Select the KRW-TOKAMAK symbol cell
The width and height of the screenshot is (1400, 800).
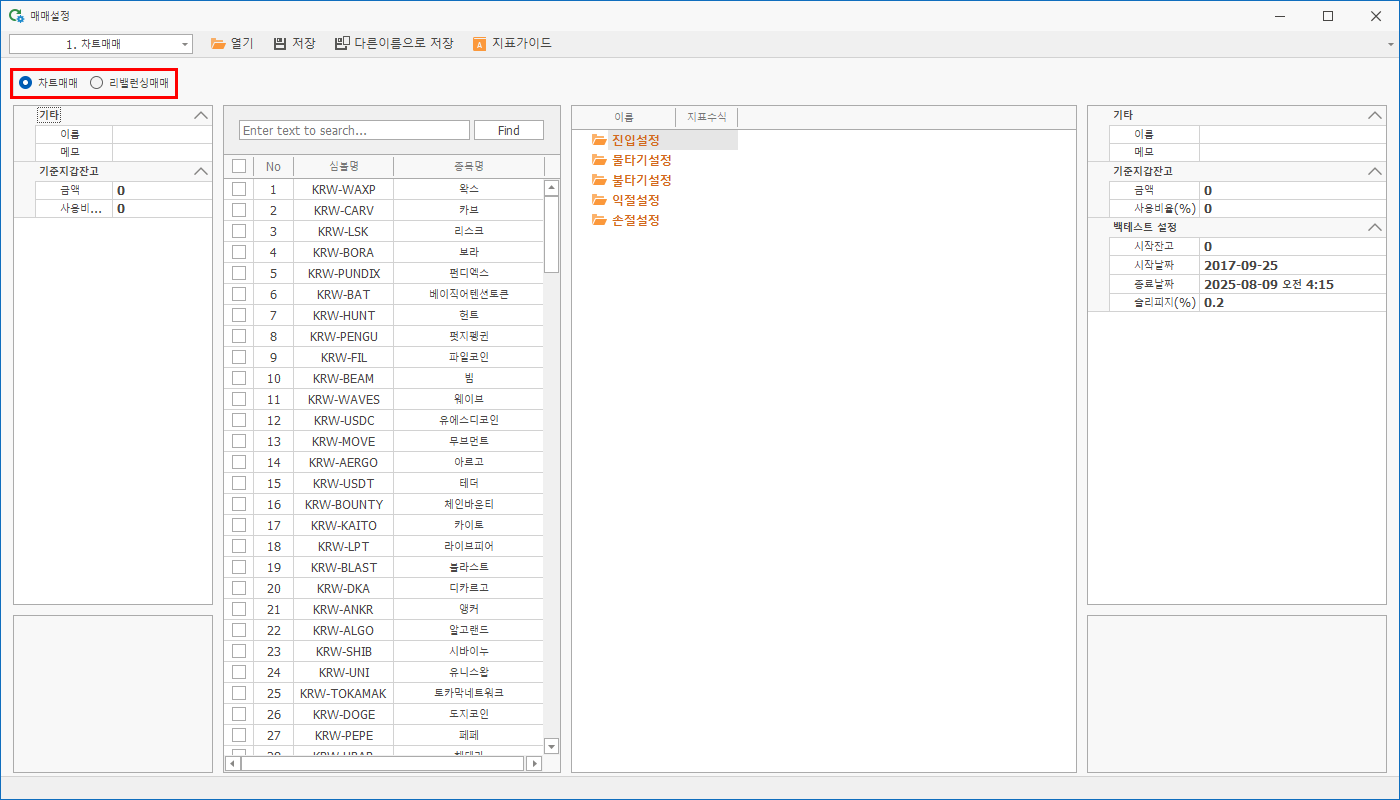pyautogui.click(x=344, y=693)
